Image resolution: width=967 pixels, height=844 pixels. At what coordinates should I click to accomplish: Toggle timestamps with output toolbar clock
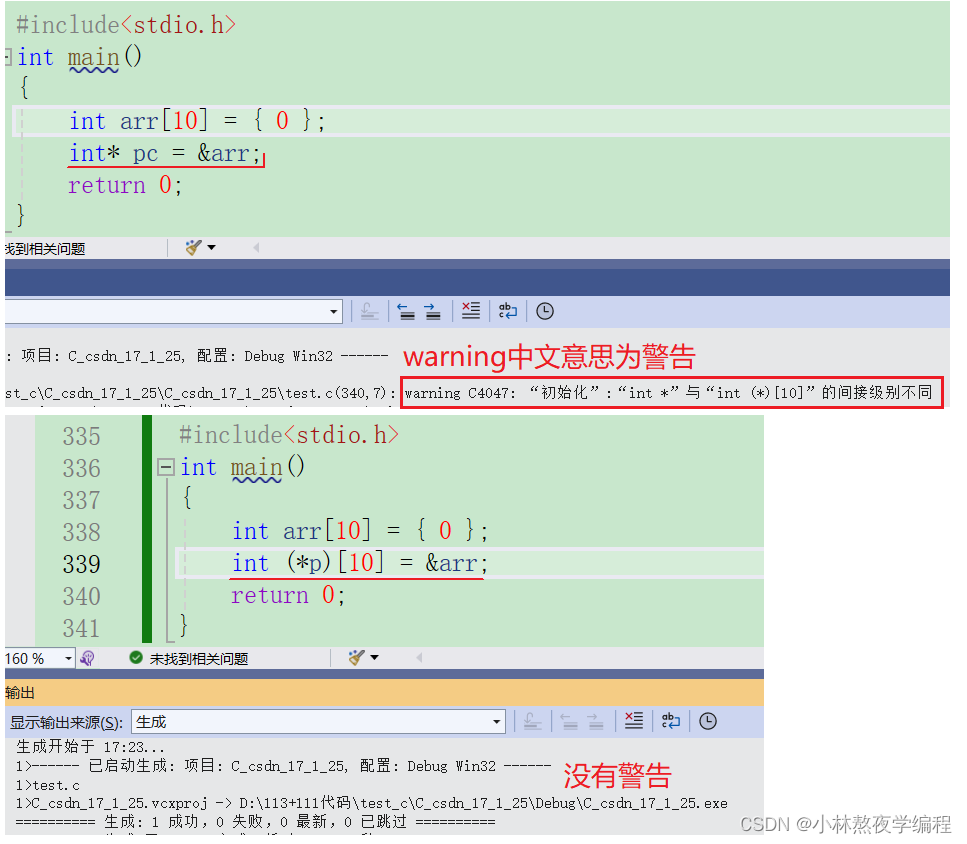[x=708, y=721]
